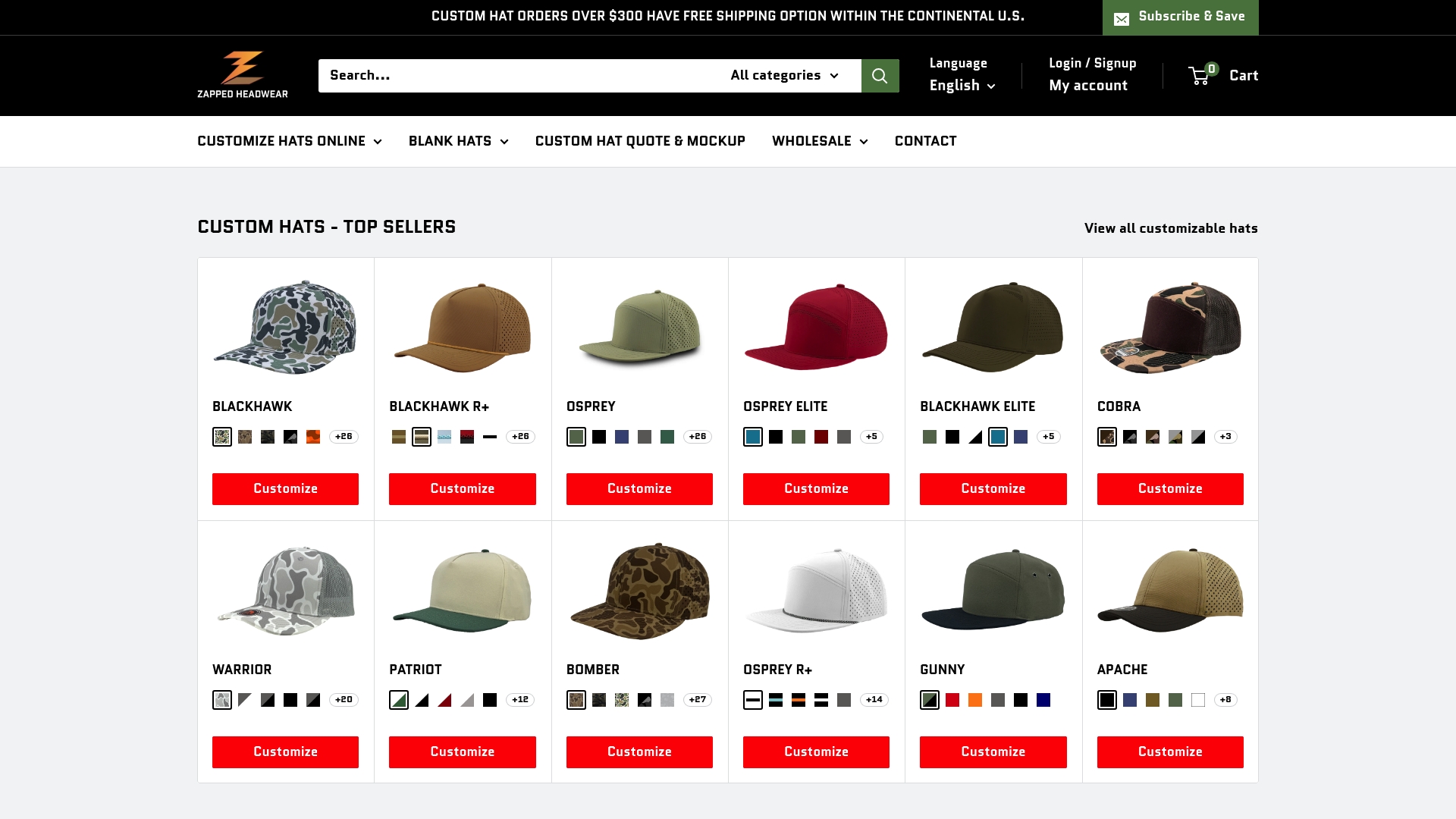The image size is (1456, 819).
Task: Click View all customizable hats link
Action: tap(1171, 228)
